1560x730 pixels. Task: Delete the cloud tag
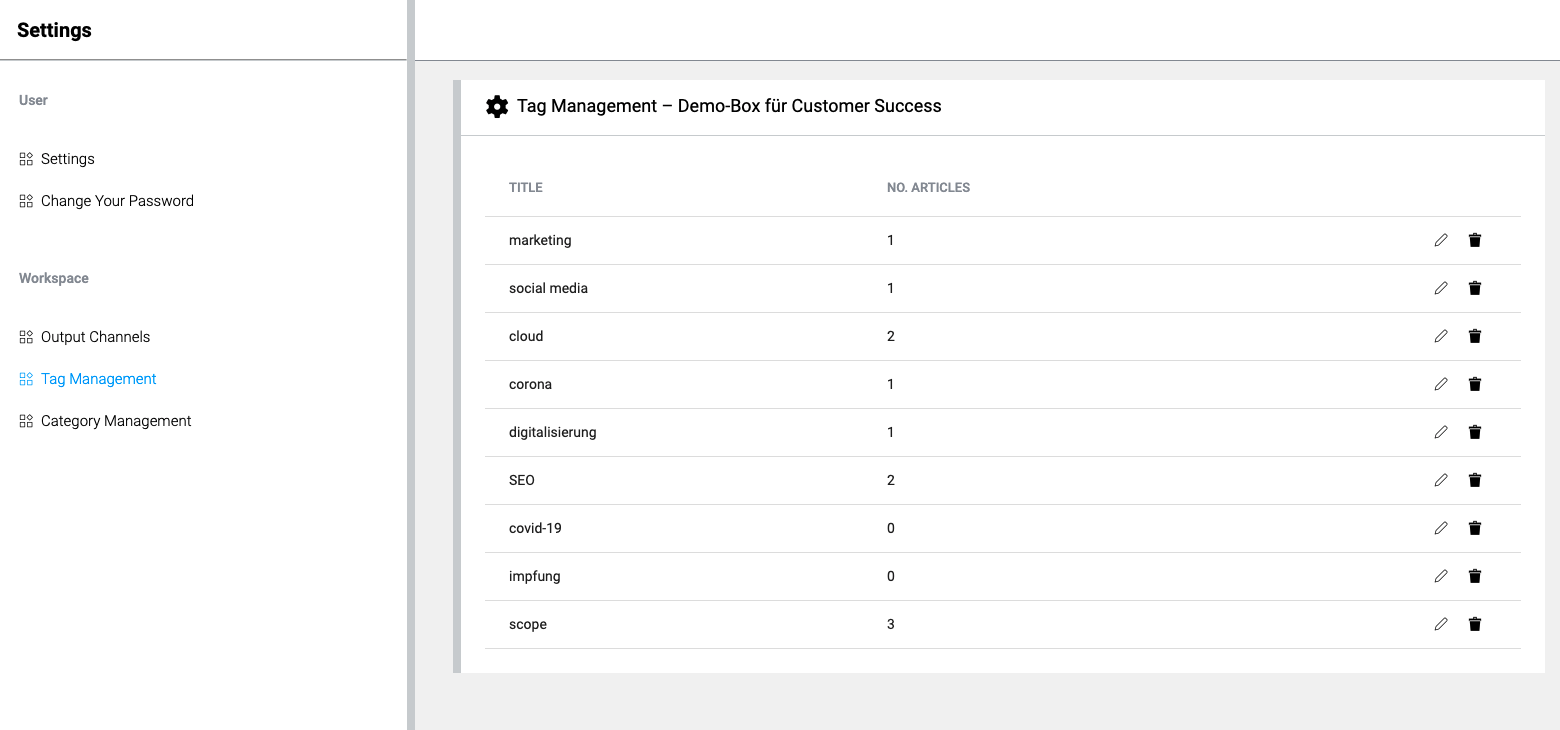click(x=1474, y=336)
